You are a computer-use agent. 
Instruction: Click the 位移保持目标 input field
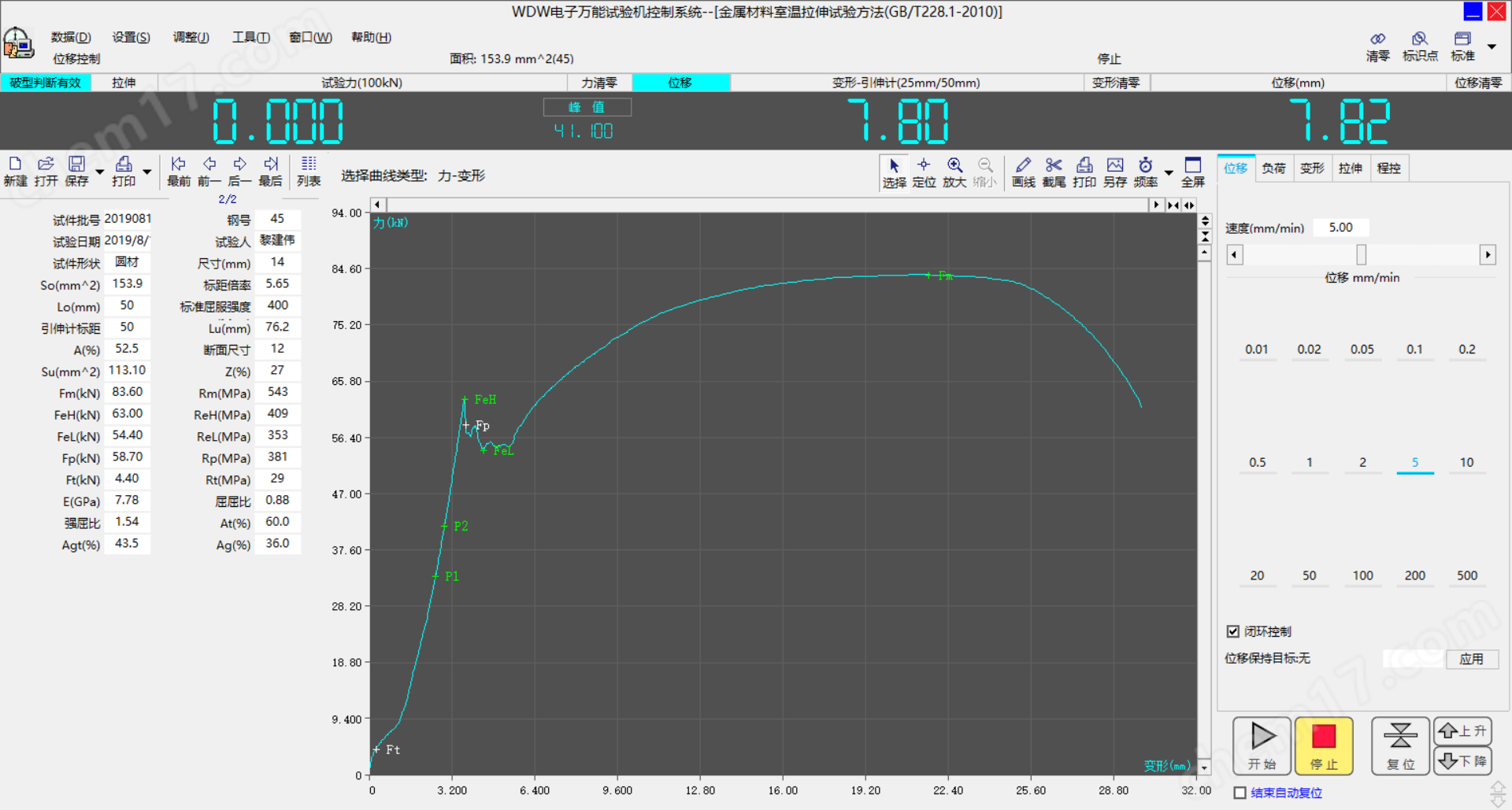pos(1413,659)
